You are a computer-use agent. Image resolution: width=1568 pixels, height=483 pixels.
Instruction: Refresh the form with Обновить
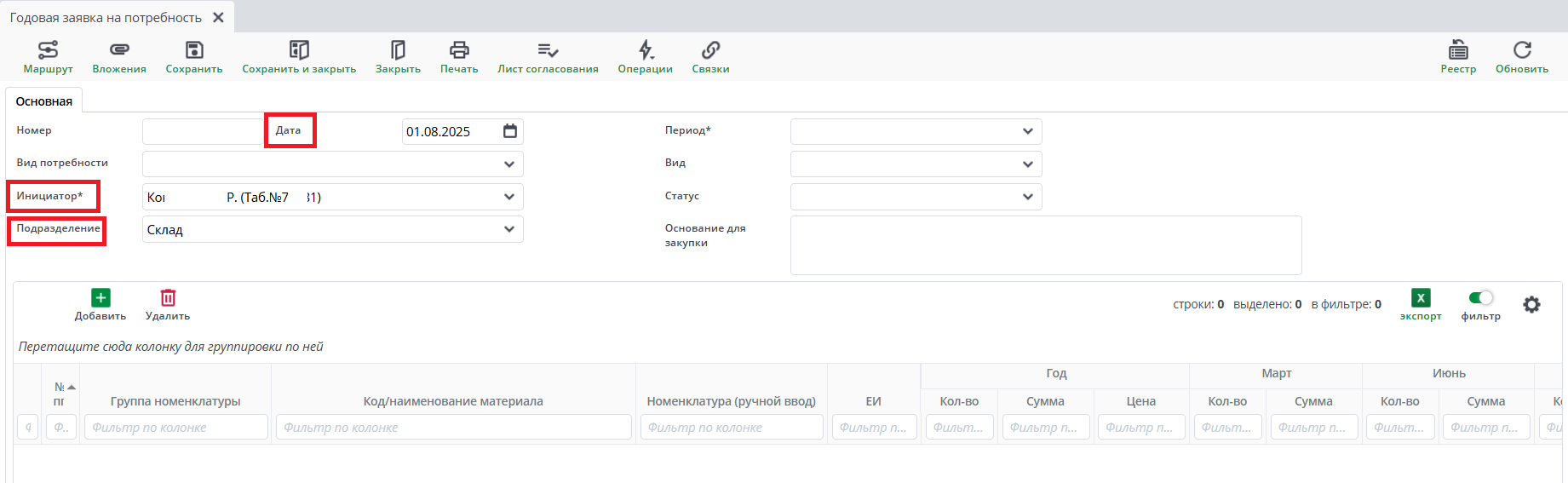tap(1521, 56)
